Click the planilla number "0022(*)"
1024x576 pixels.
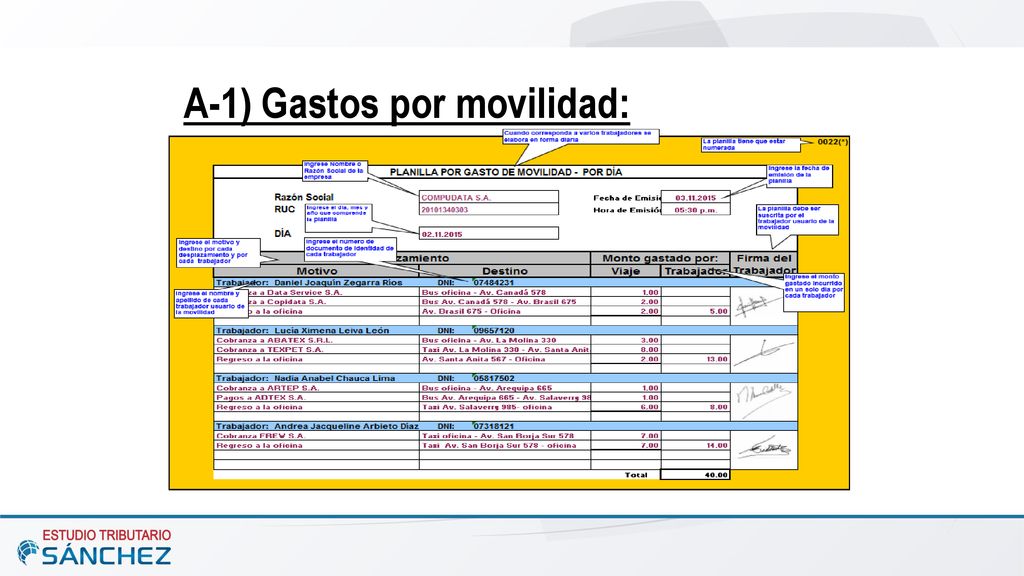click(833, 142)
